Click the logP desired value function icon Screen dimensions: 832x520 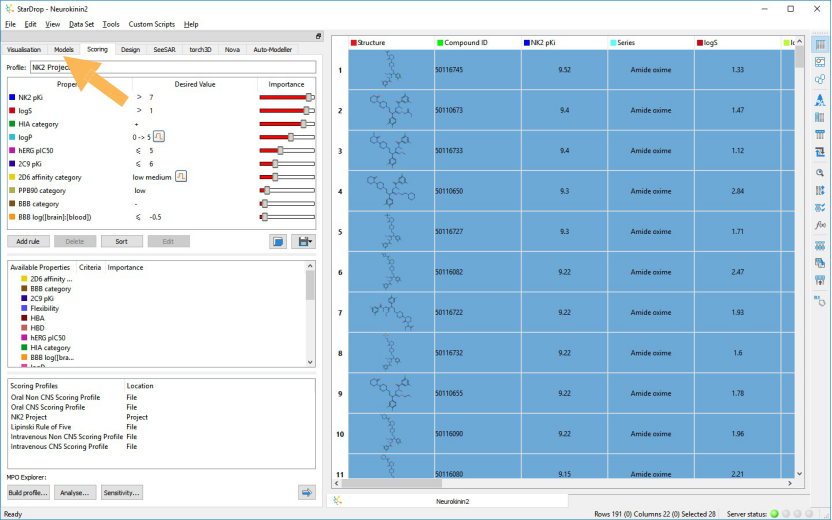coord(159,137)
